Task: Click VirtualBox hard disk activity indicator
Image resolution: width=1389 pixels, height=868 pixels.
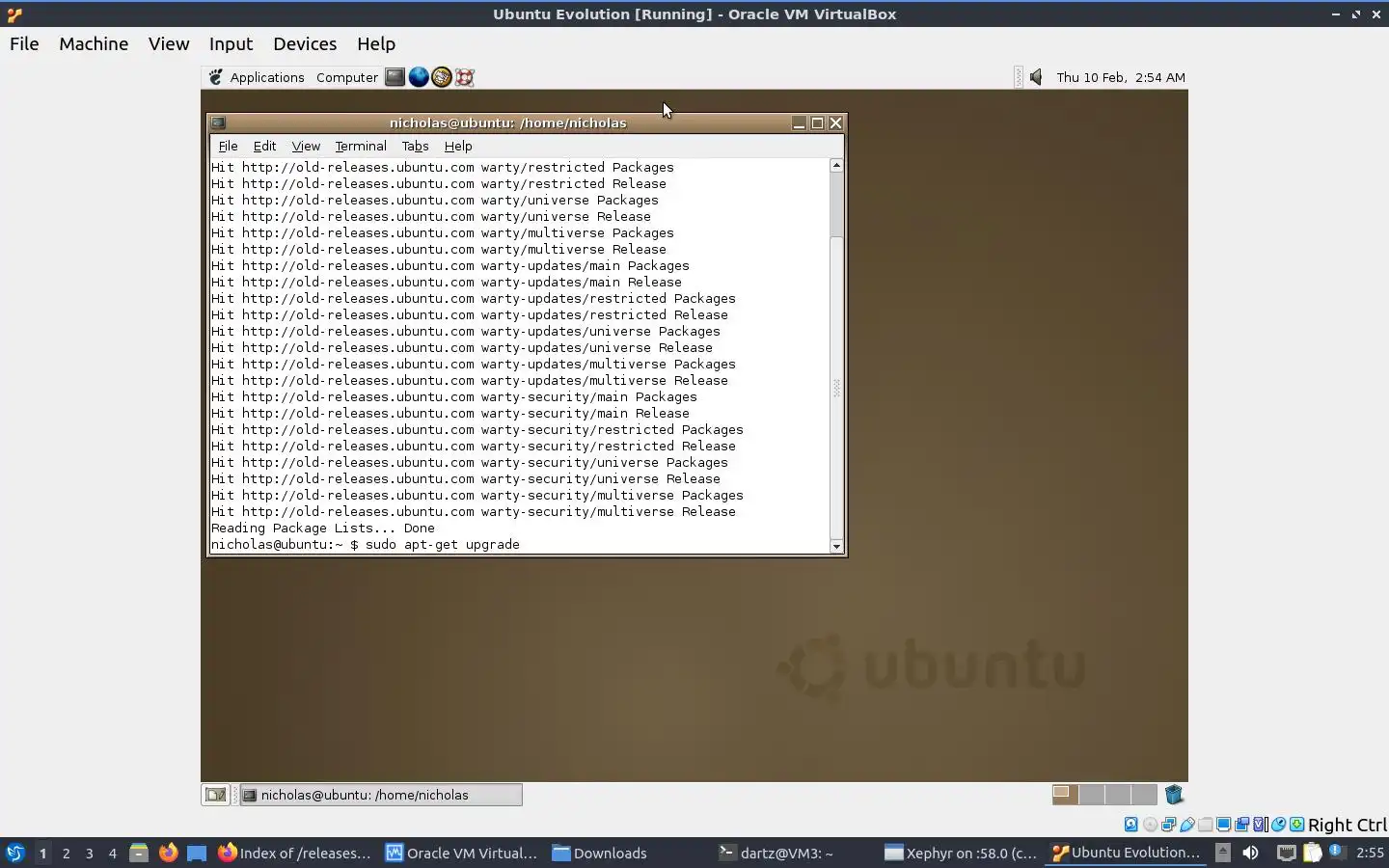Action: click(x=1130, y=825)
